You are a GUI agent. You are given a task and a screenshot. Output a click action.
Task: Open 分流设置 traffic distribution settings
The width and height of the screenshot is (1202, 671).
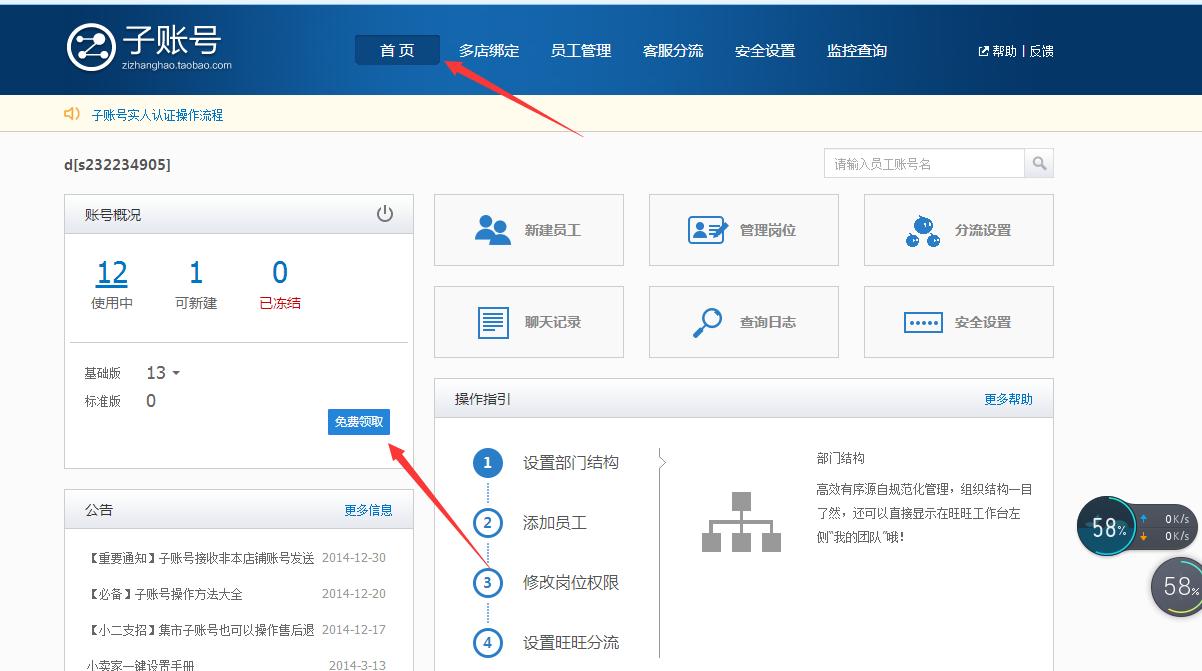[957, 229]
